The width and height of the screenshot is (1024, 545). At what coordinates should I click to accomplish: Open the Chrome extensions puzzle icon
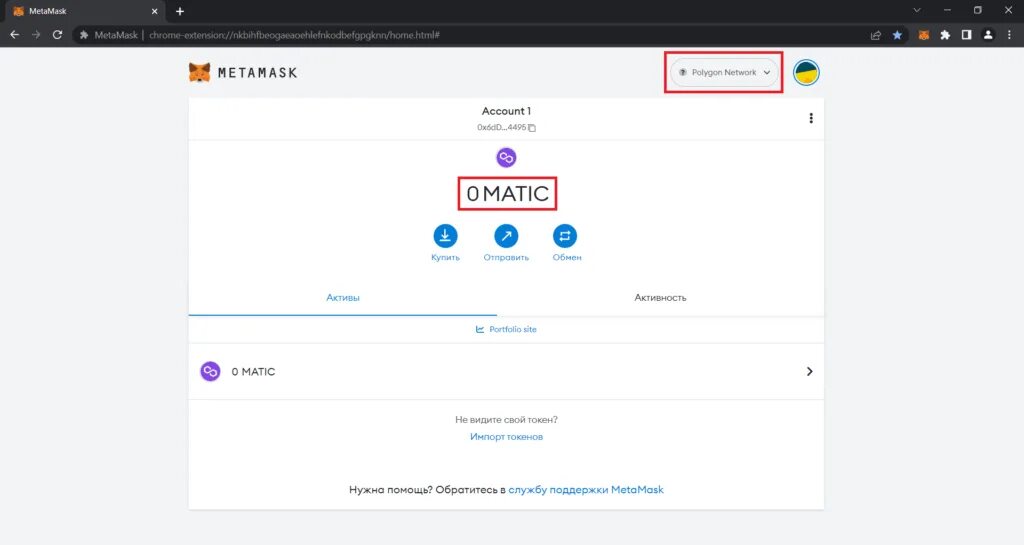(x=945, y=35)
